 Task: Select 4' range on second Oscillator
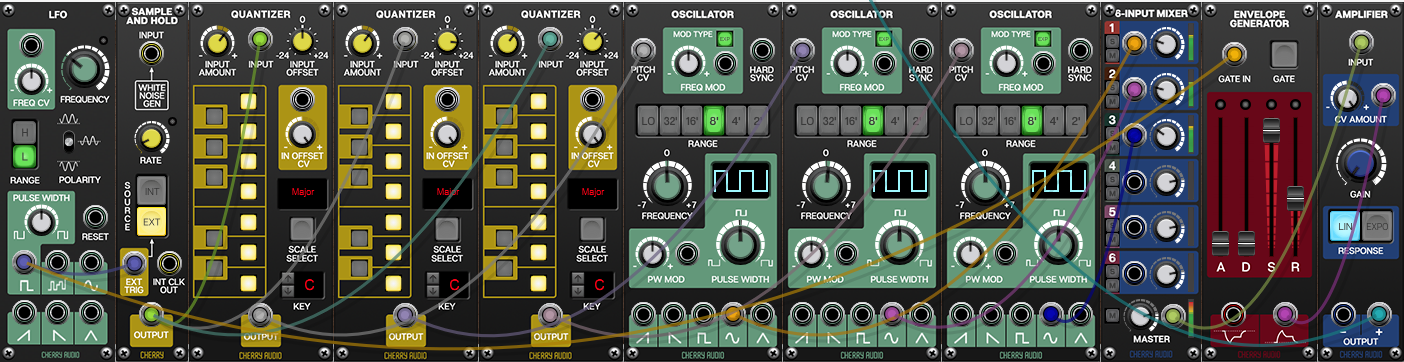pos(896,120)
